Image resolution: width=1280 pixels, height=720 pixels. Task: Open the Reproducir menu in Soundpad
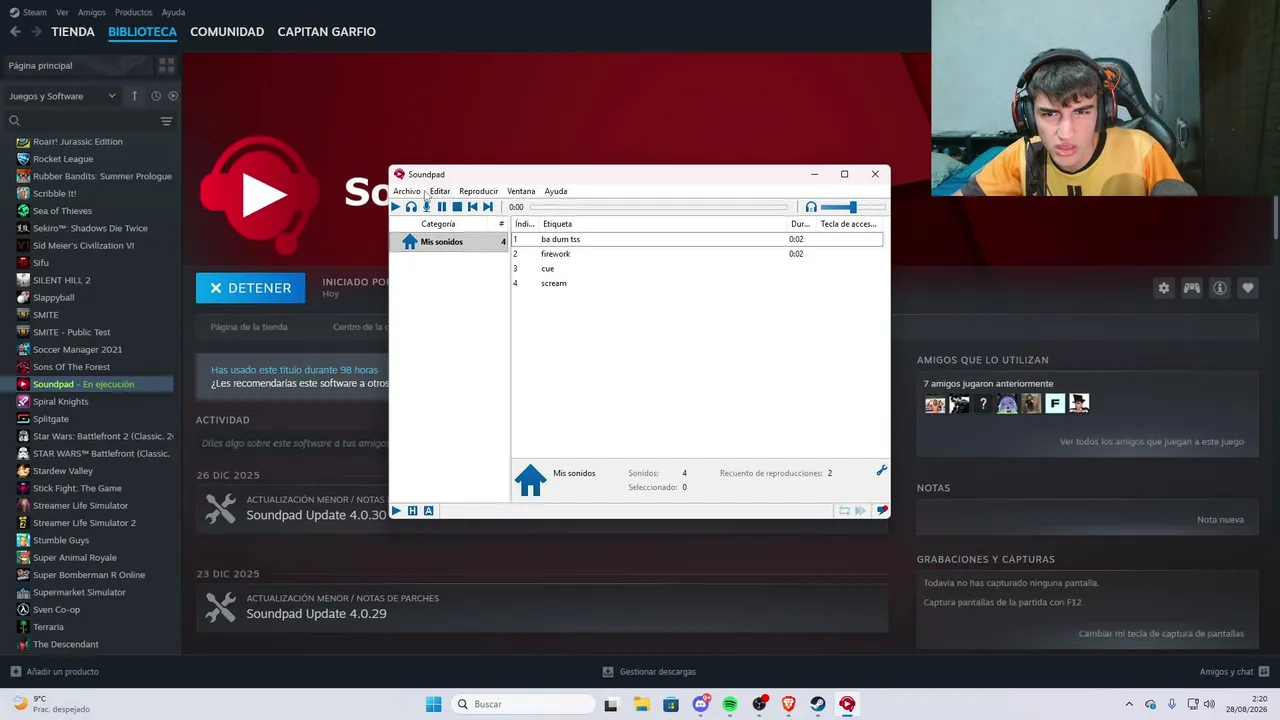click(478, 191)
